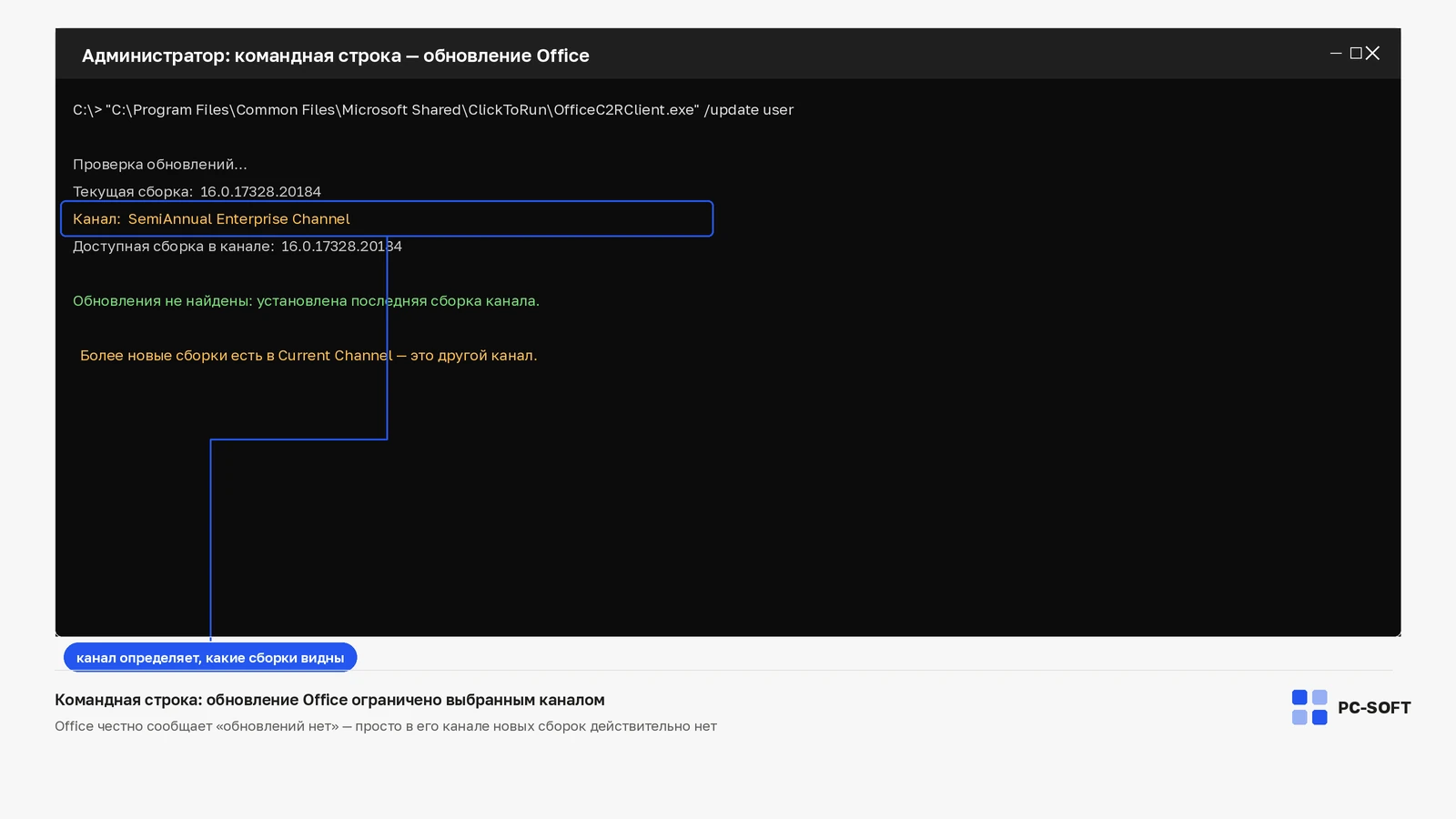Maximize the Office update command window
The image size is (1456, 819).
click(1356, 54)
